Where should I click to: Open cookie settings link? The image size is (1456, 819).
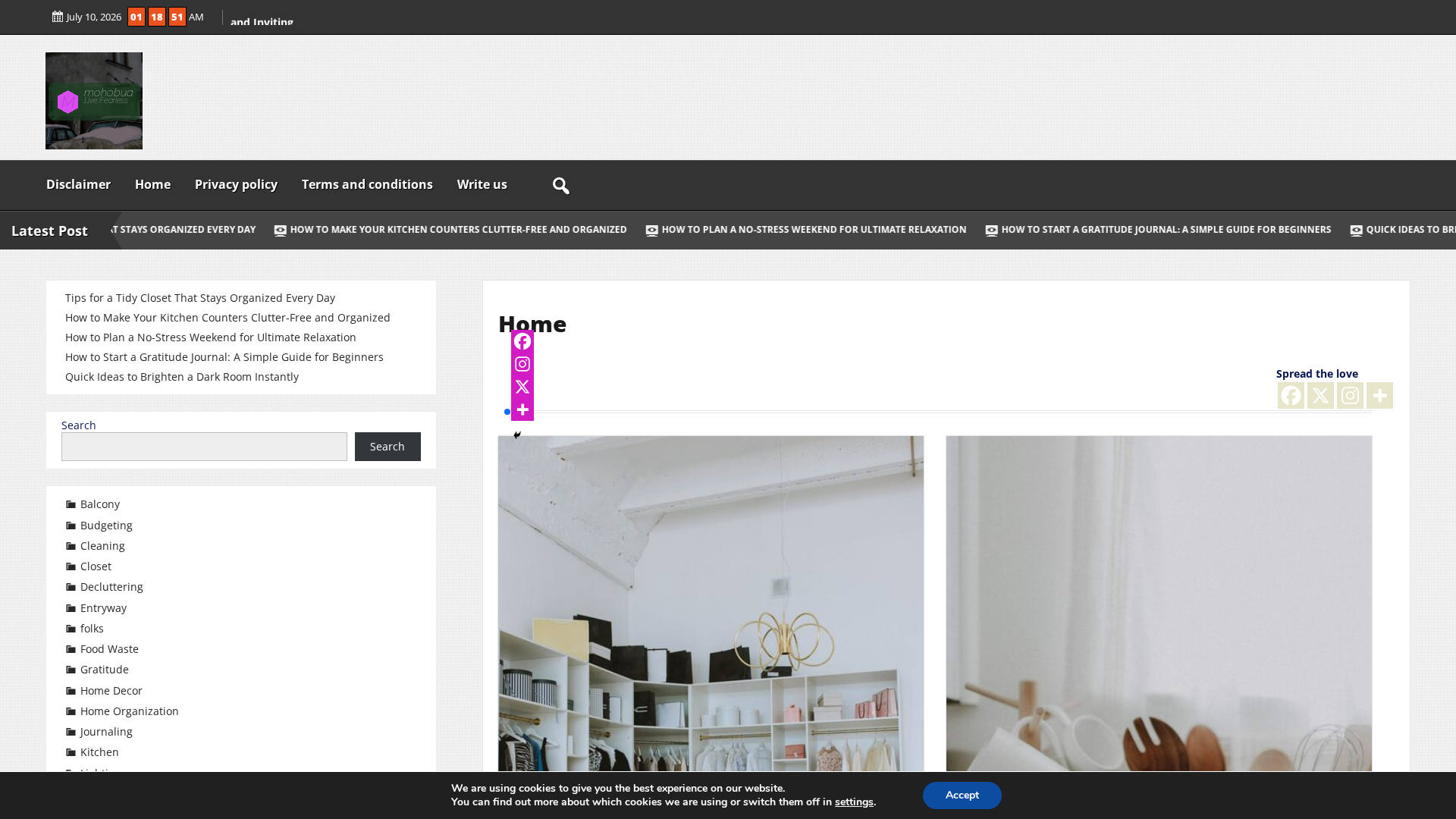(x=854, y=802)
